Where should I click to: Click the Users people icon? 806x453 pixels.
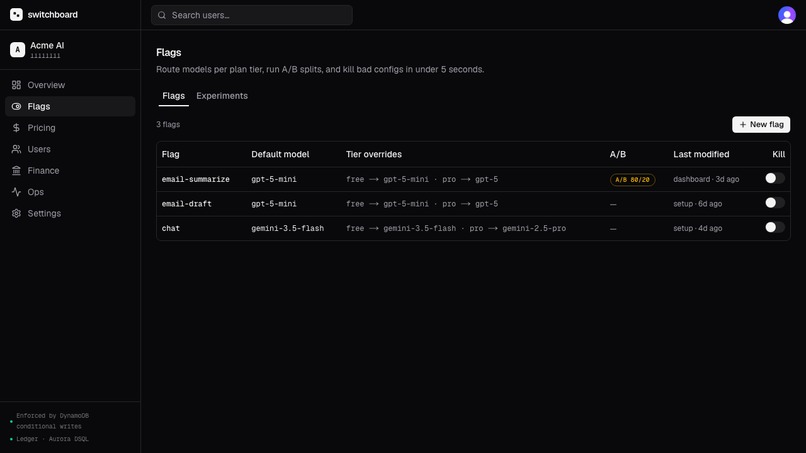pyautogui.click(x=16, y=149)
